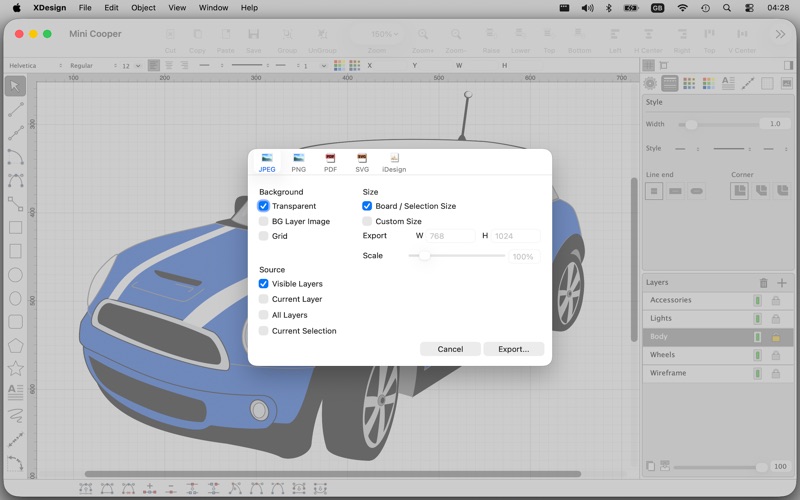Delete layer with the trash icon

click(764, 283)
